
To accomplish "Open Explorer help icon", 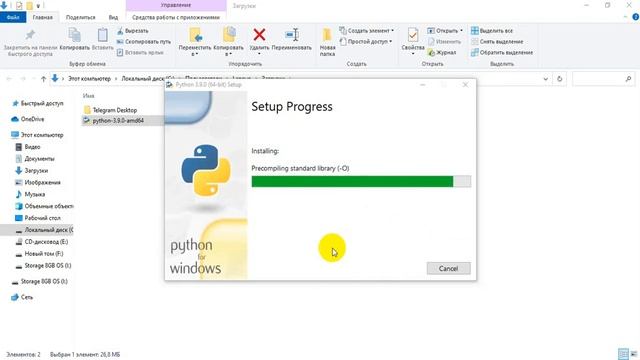I will point(636,17).
